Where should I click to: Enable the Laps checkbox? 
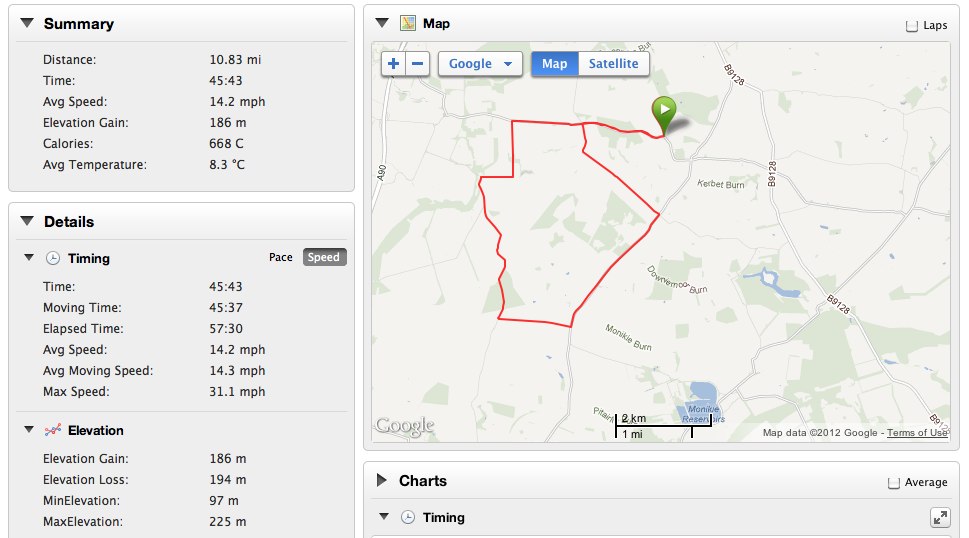coord(911,26)
